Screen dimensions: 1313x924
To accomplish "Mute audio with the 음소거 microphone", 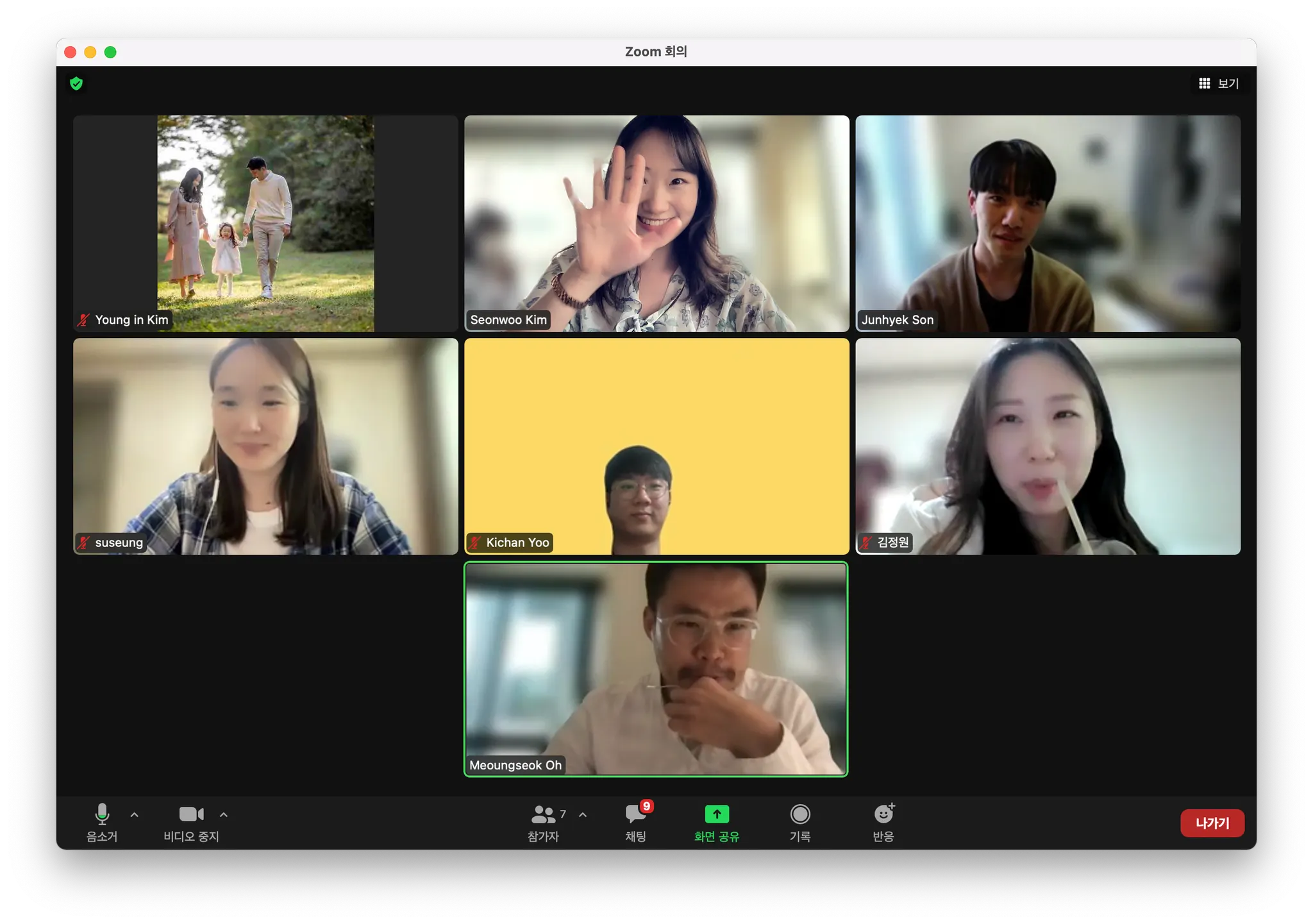I will [102, 814].
